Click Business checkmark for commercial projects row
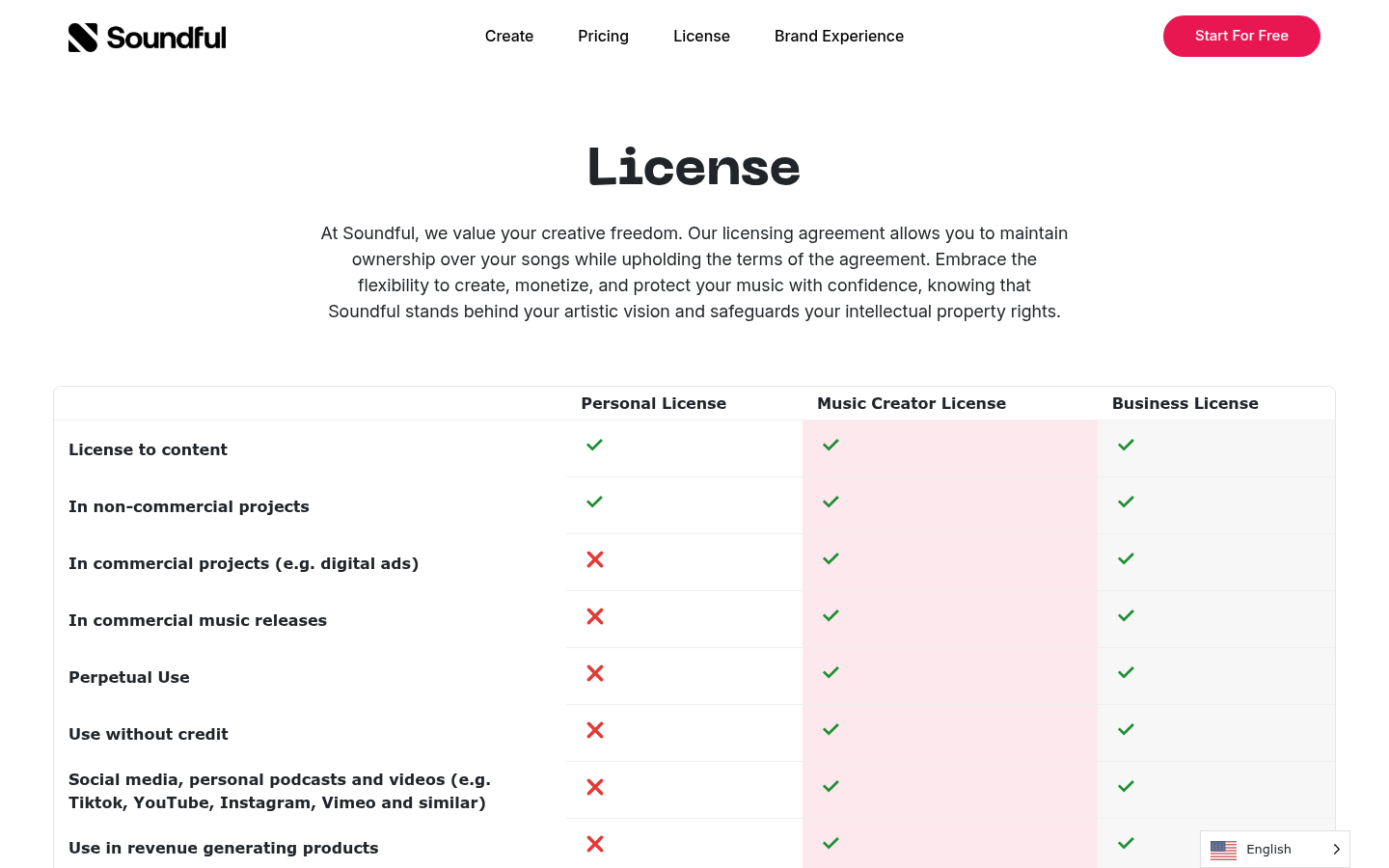Screen dimensions: 1389x868 [1126, 558]
